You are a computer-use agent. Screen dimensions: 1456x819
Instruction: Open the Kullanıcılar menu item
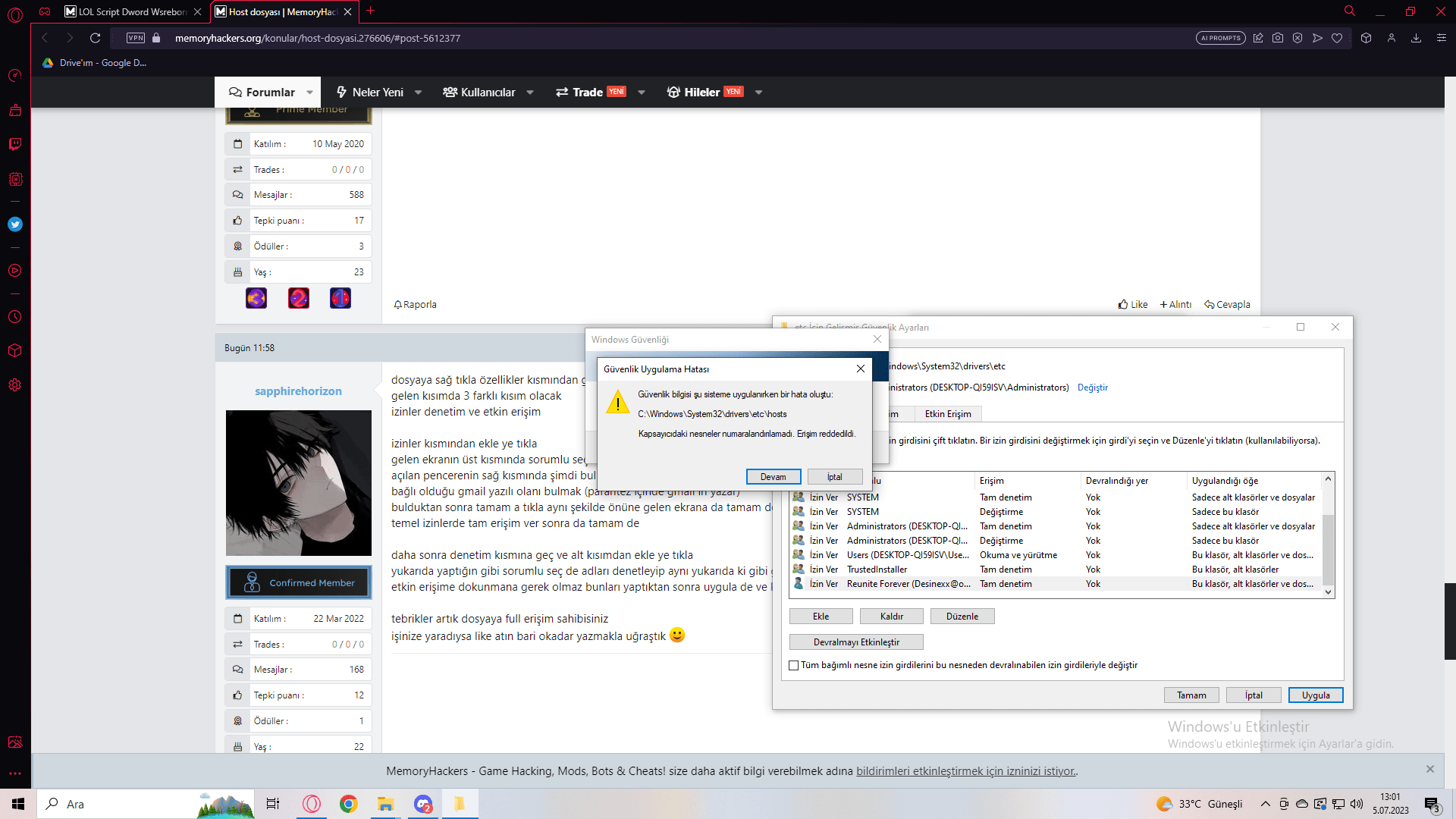coord(479,93)
